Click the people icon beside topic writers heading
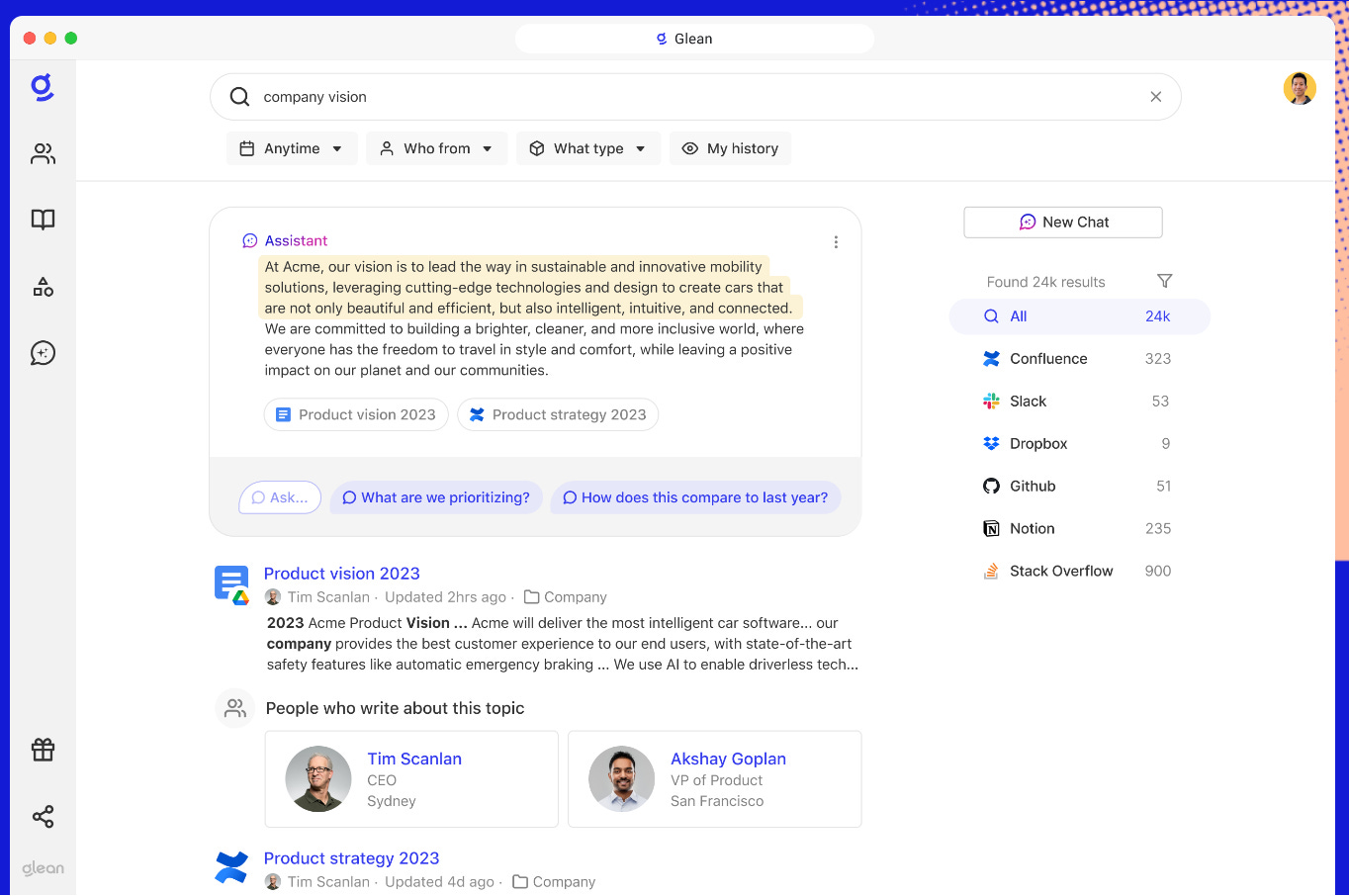 [235, 708]
